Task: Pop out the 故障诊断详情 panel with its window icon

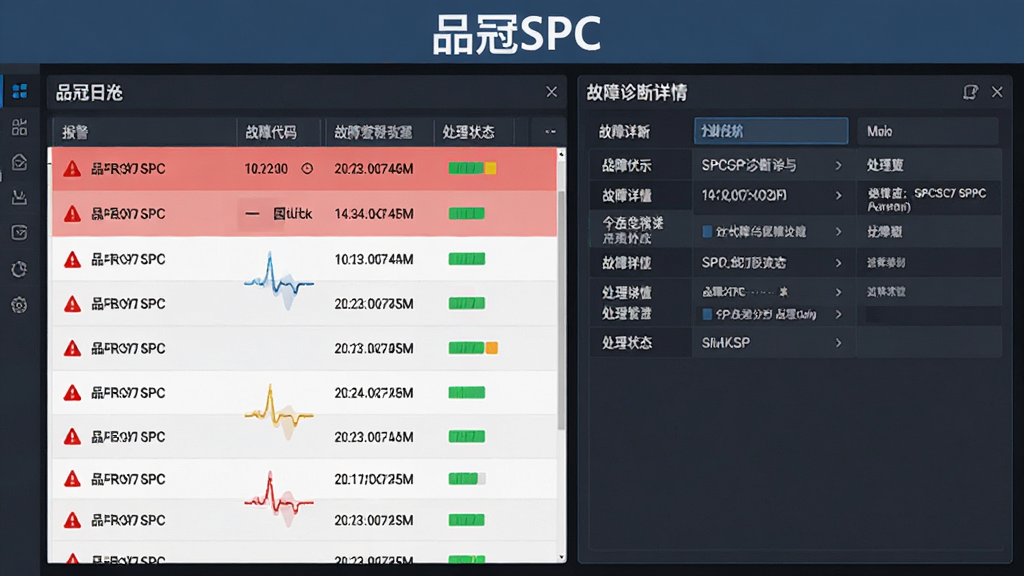Action: pyautogui.click(x=970, y=92)
